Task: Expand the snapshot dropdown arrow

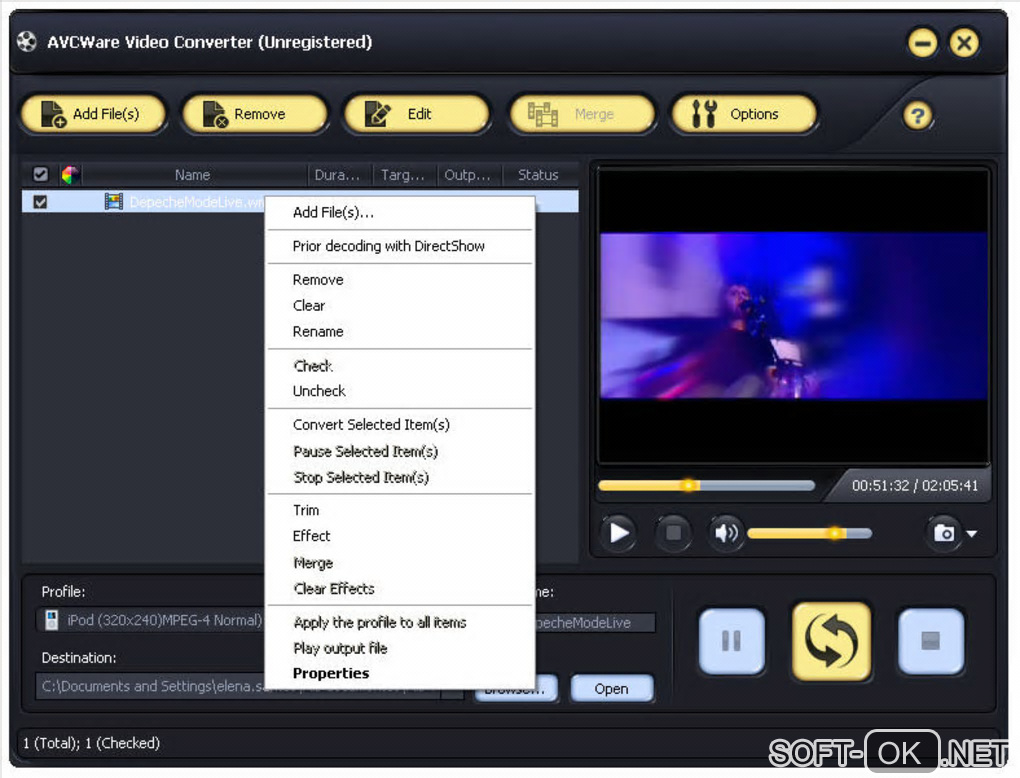Action: click(972, 533)
